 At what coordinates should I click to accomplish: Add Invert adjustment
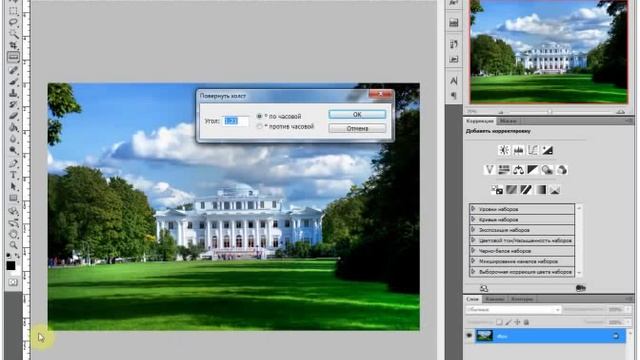click(497, 190)
